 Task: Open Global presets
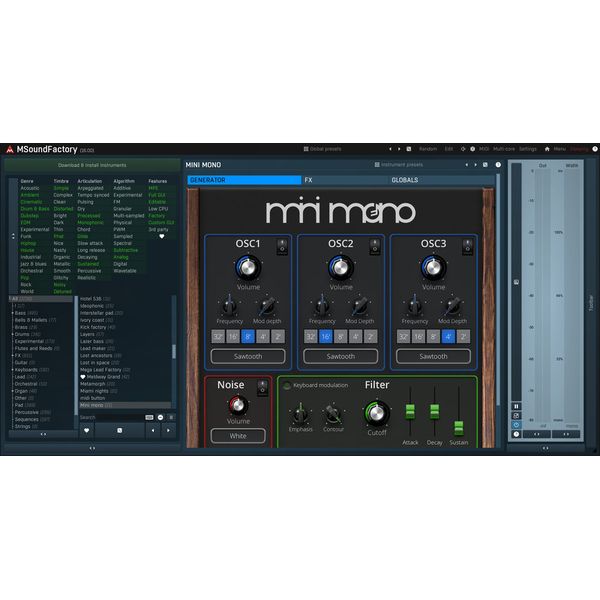(325, 149)
